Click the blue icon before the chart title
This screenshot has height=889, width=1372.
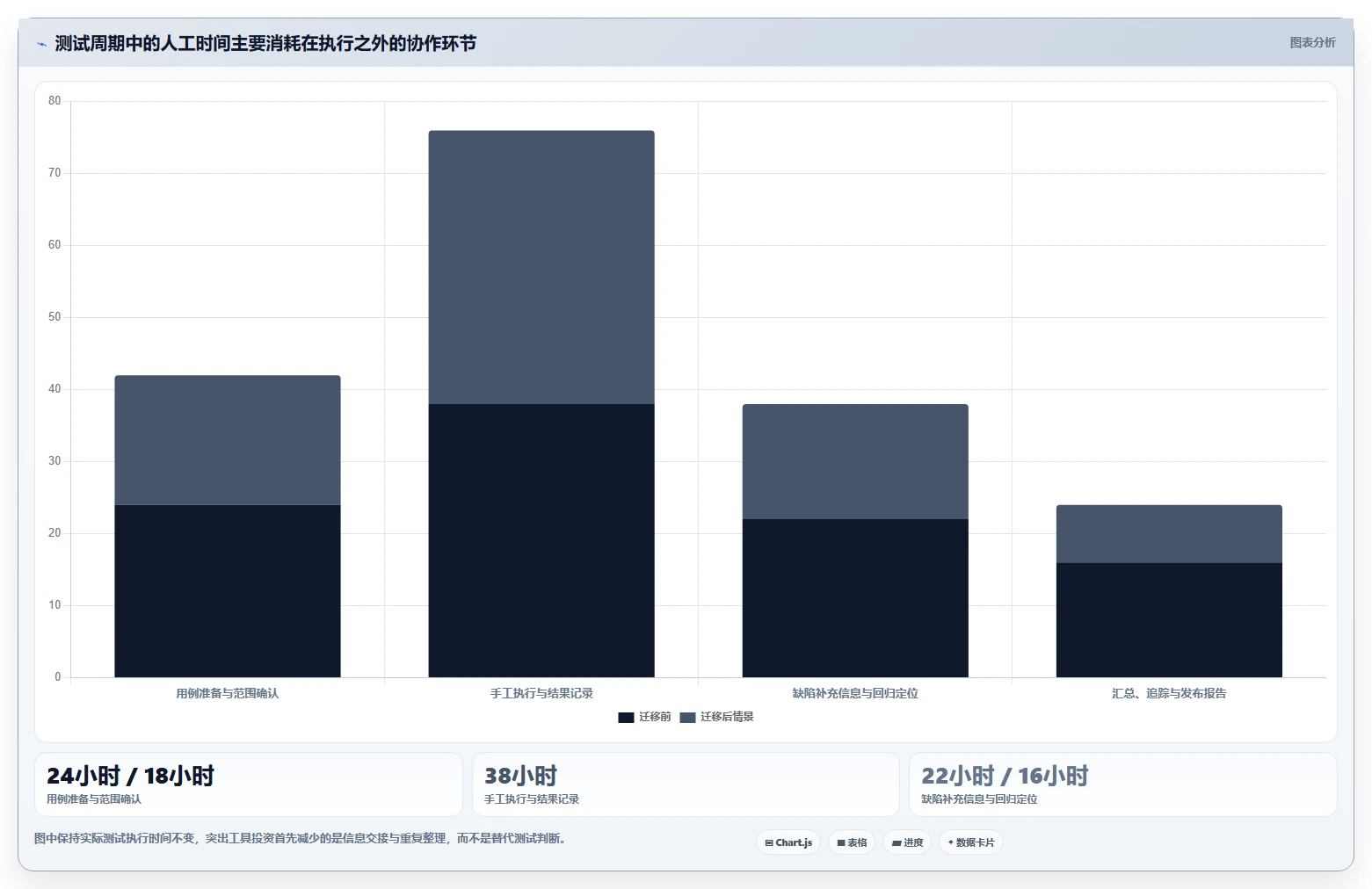41,44
